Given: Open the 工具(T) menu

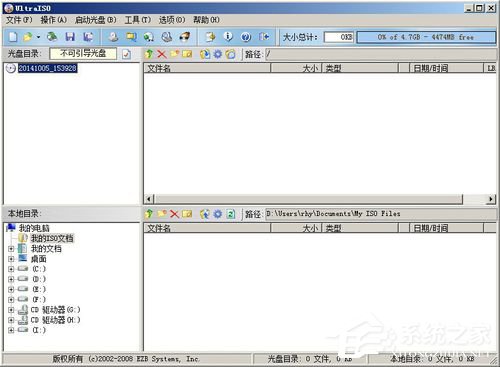Looking at the screenshot, I should click(137, 20).
